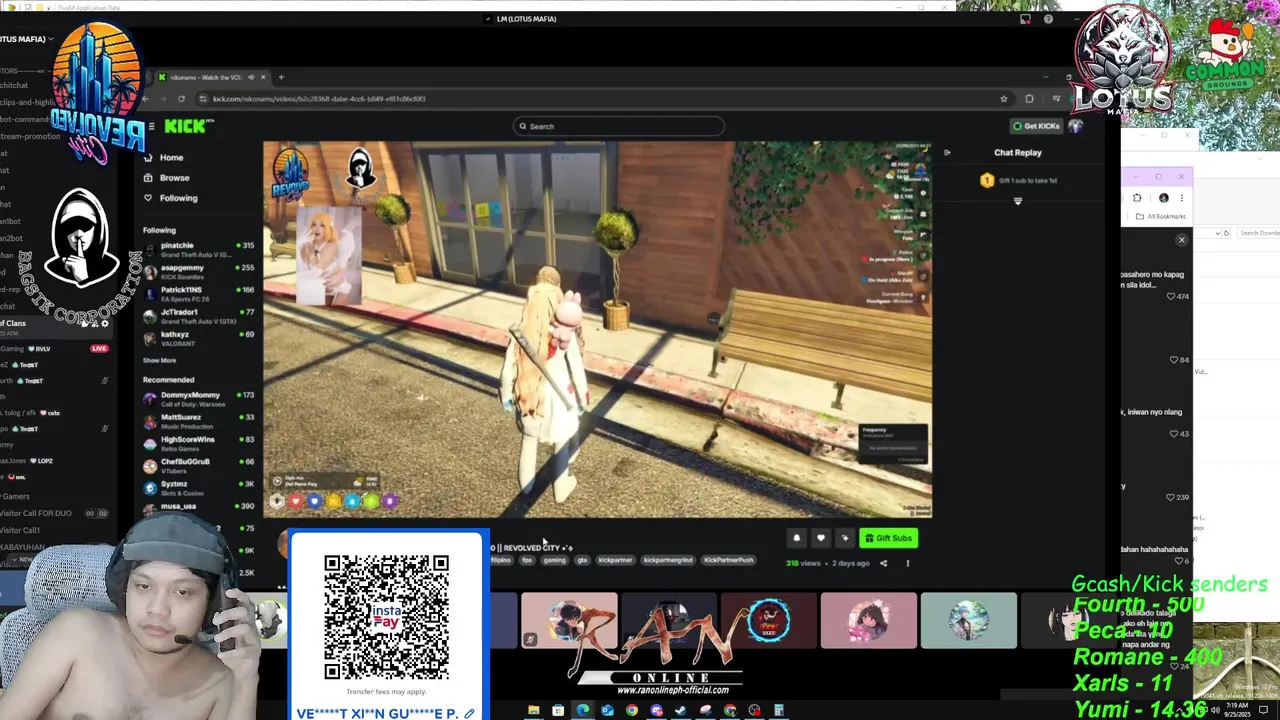Click the Kick video player
Image resolution: width=1280 pixels, height=720 pixels.
pyautogui.click(x=598, y=329)
